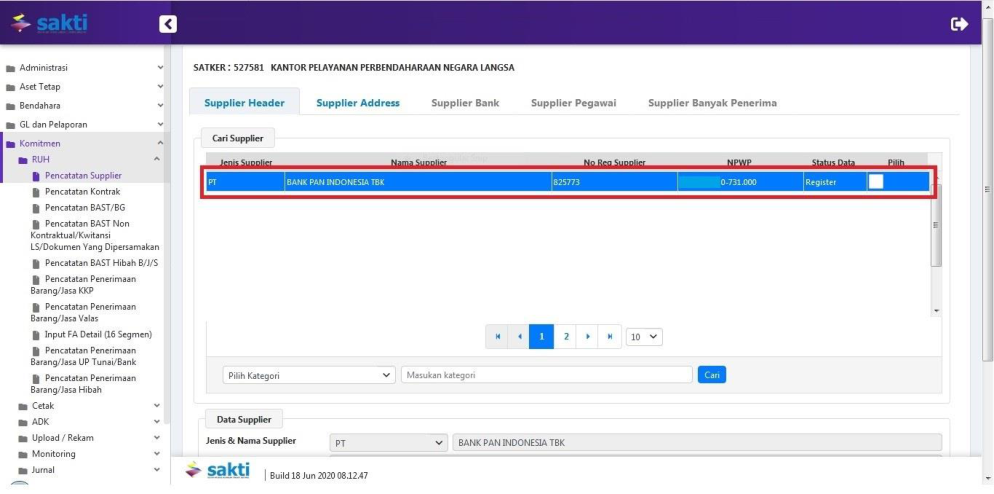Click the sidebar collapse arrow icon

(168, 24)
